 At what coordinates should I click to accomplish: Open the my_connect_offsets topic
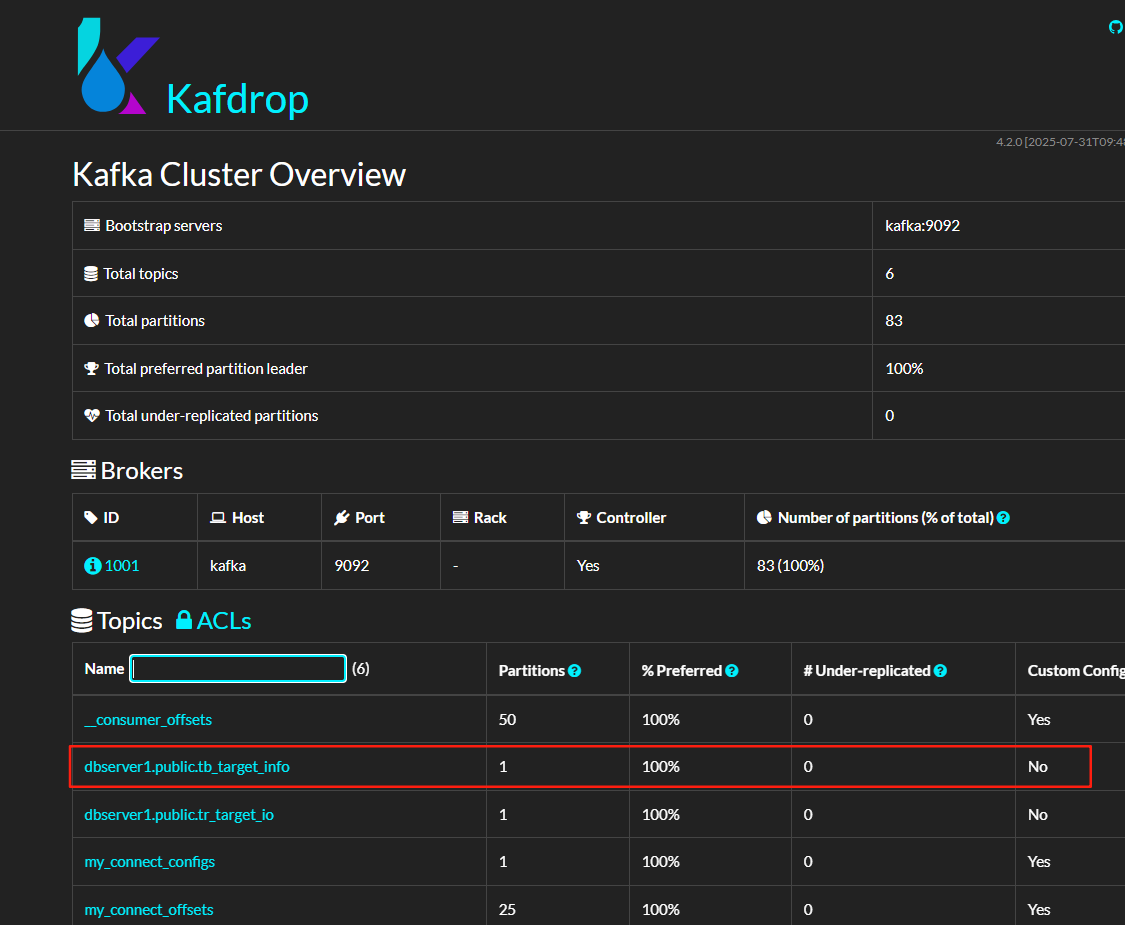[x=149, y=910]
